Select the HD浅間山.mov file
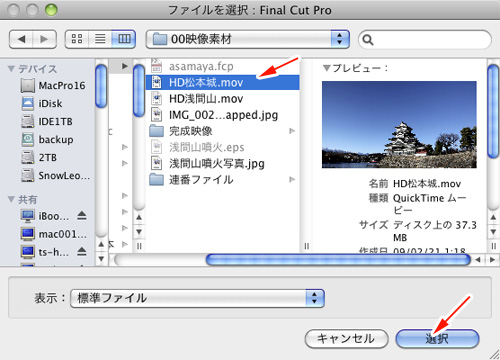500x360 pixels. pos(222,99)
